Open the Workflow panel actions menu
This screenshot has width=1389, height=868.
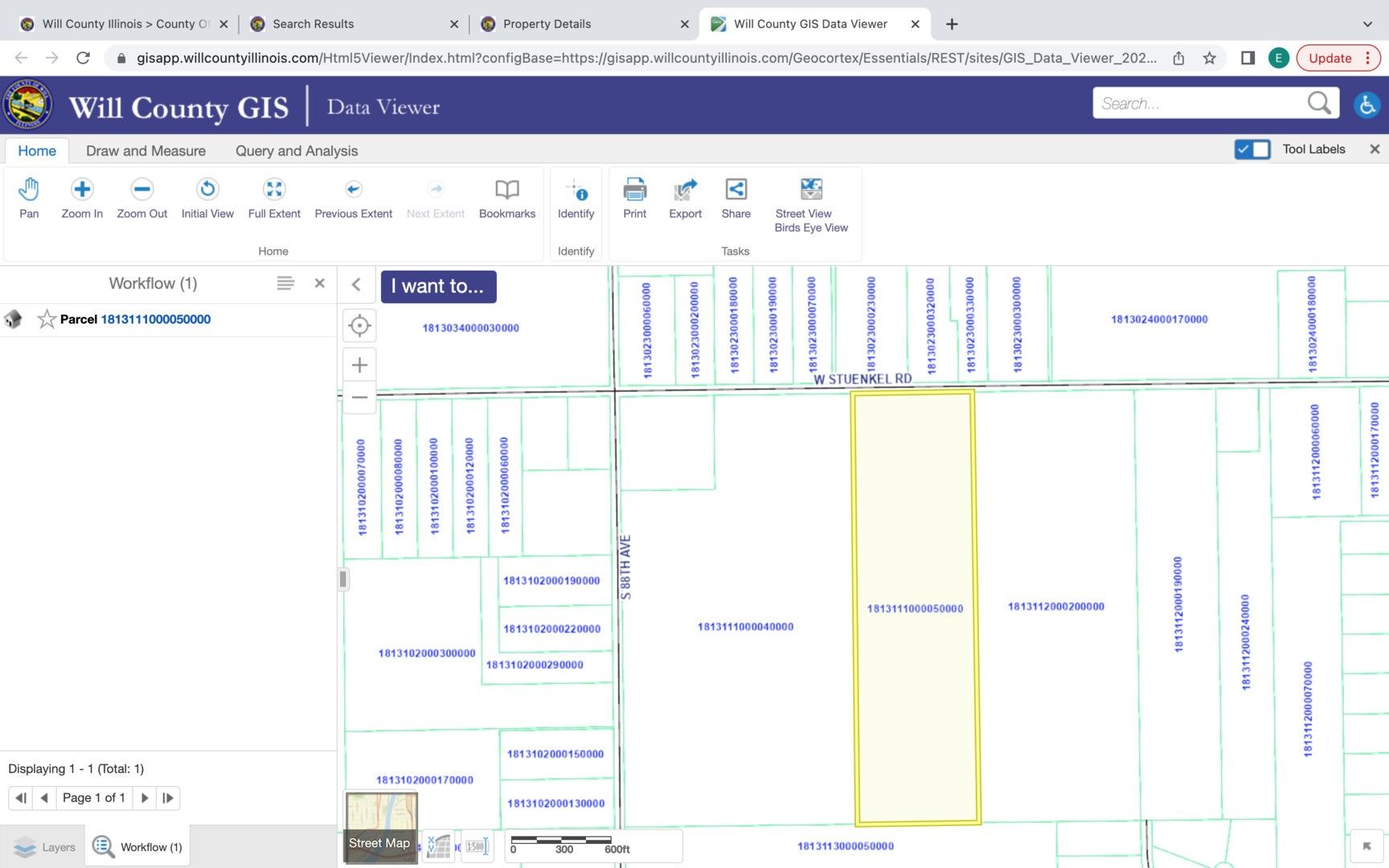285,284
